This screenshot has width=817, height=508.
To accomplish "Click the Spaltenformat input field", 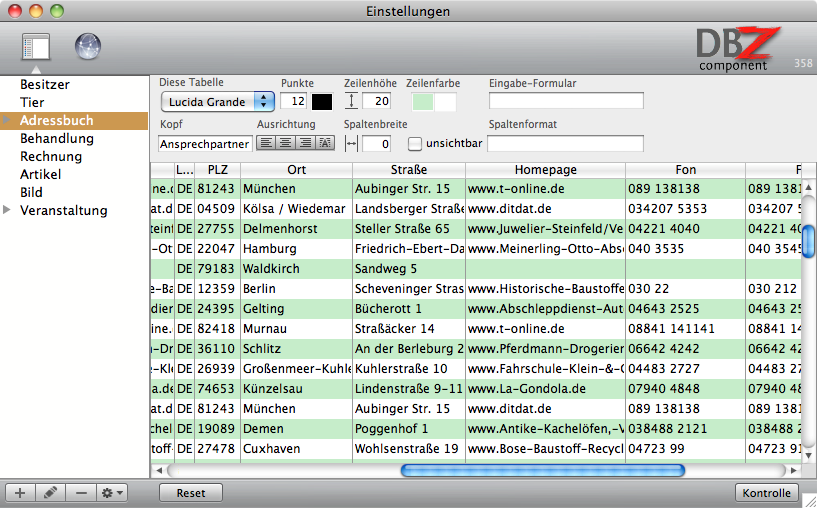I will tap(565, 143).
